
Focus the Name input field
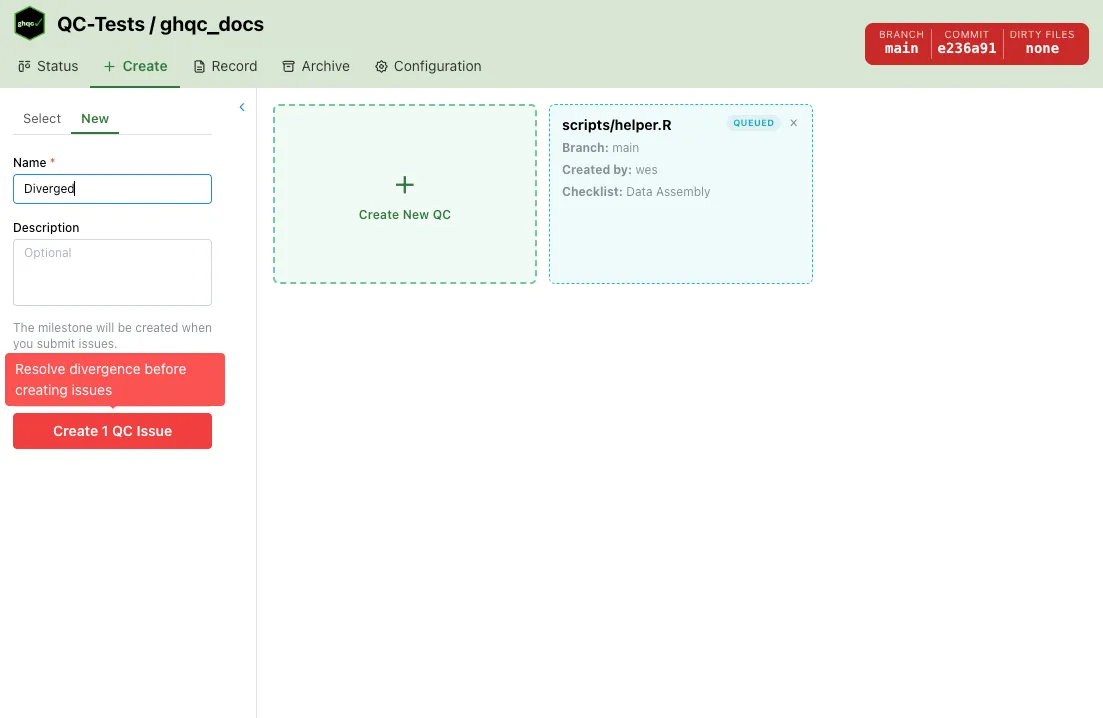(x=112, y=189)
